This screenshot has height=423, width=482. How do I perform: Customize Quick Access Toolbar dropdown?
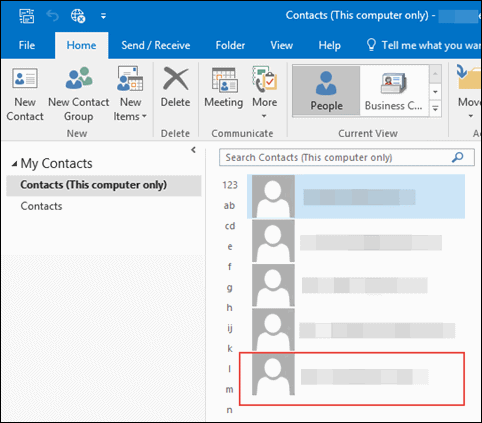(x=103, y=16)
